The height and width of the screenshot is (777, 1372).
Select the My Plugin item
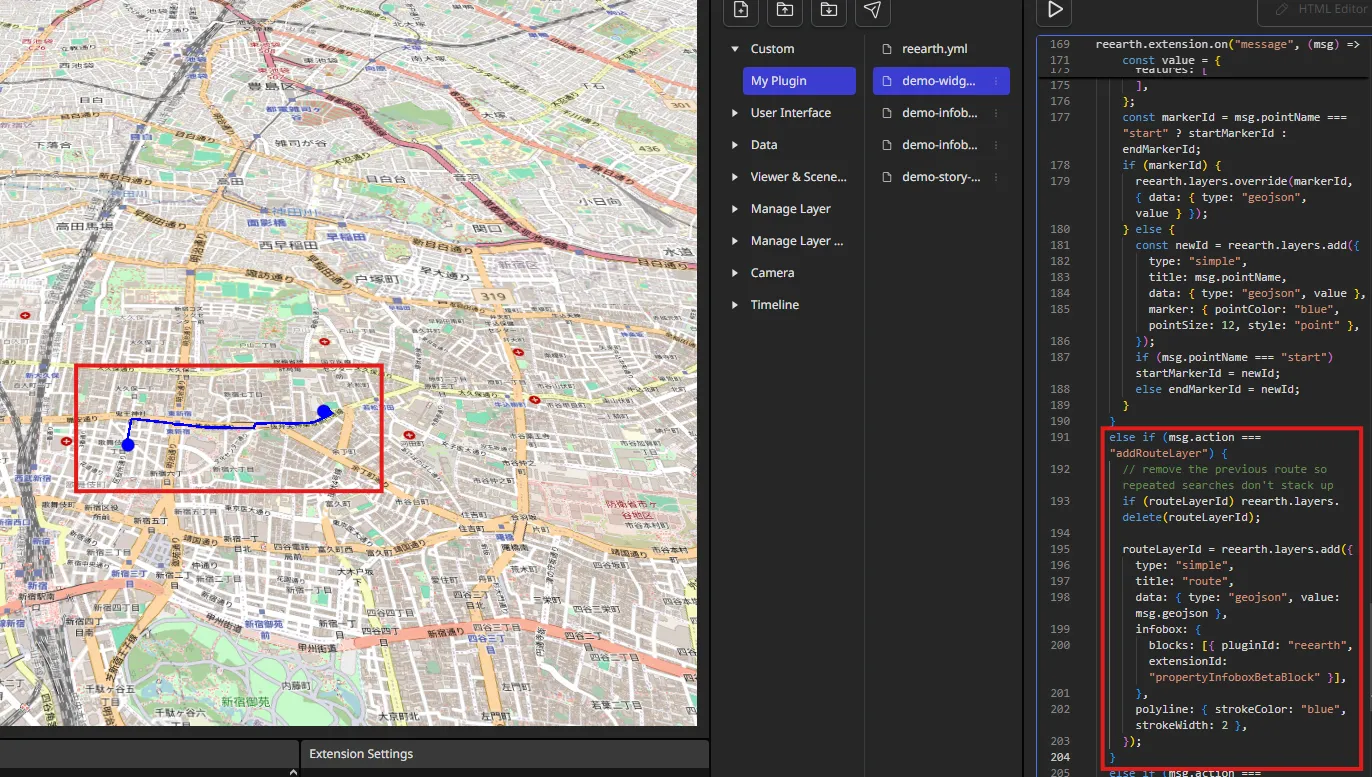(x=799, y=81)
